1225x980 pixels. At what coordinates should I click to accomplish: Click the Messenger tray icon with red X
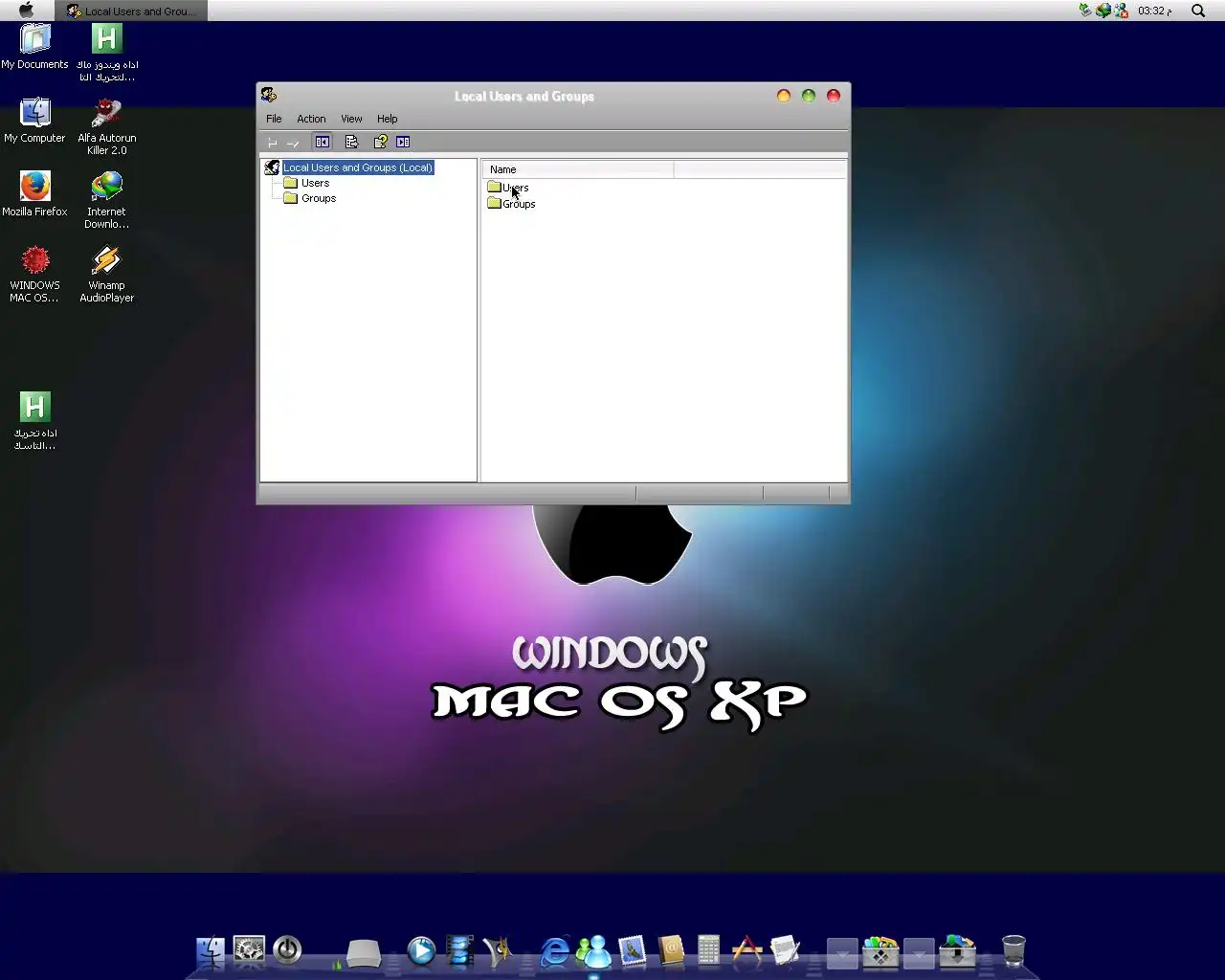[x=1121, y=11]
